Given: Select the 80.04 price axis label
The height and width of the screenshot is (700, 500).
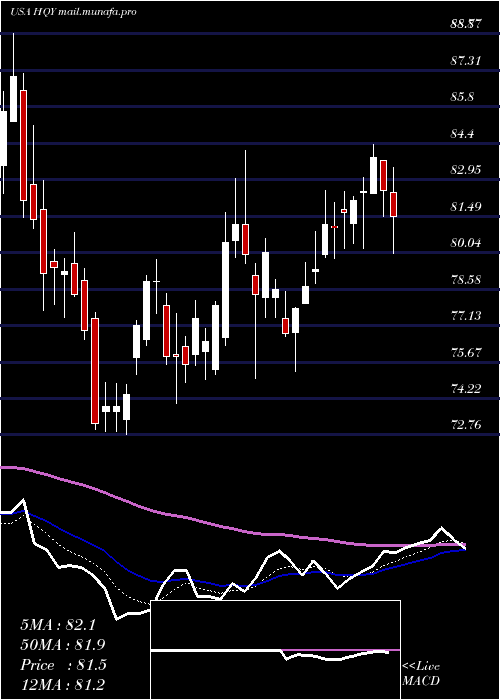Looking at the screenshot, I should pos(465,243).
